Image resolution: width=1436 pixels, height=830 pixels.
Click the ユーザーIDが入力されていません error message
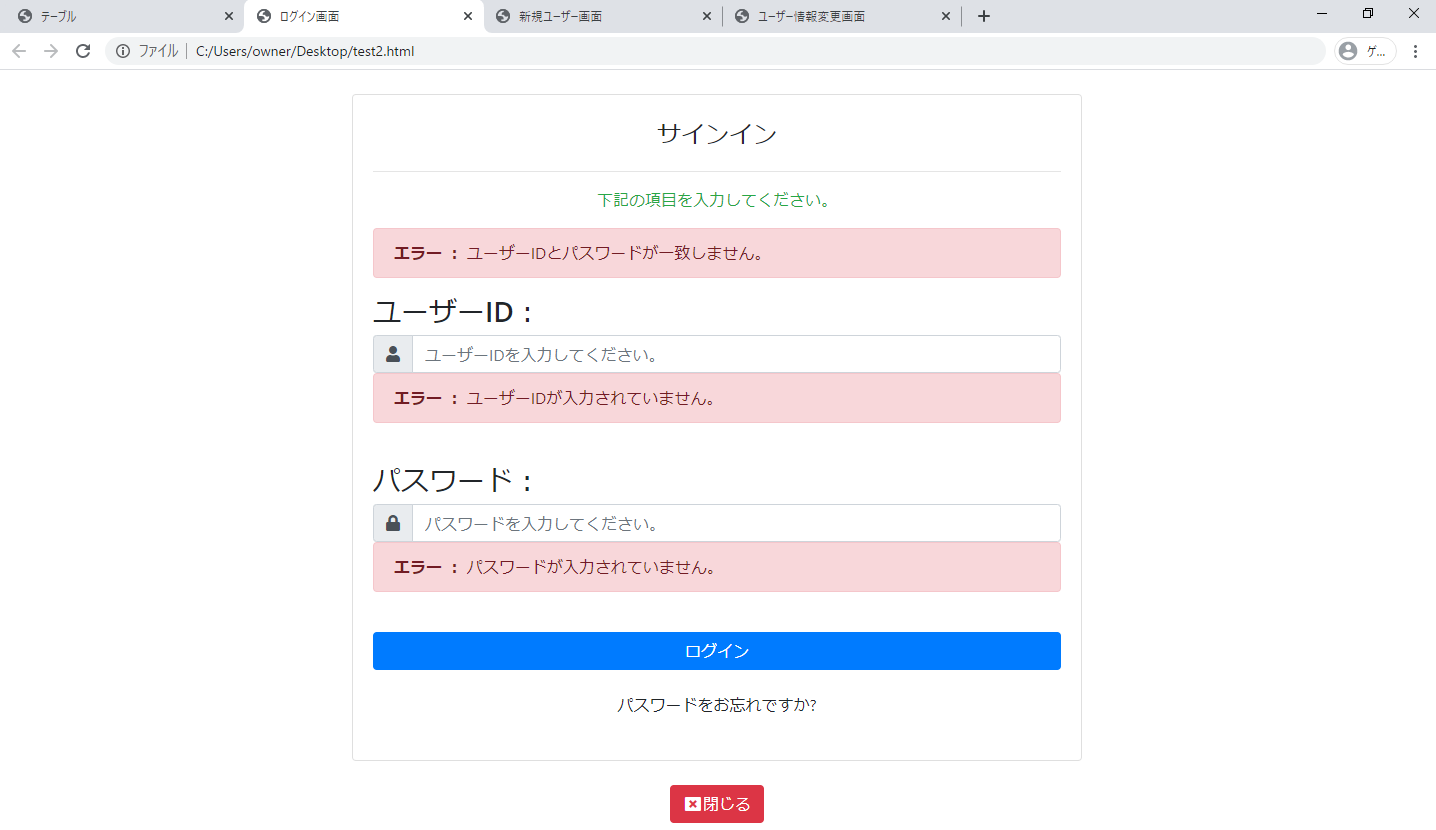pos(717,398)
